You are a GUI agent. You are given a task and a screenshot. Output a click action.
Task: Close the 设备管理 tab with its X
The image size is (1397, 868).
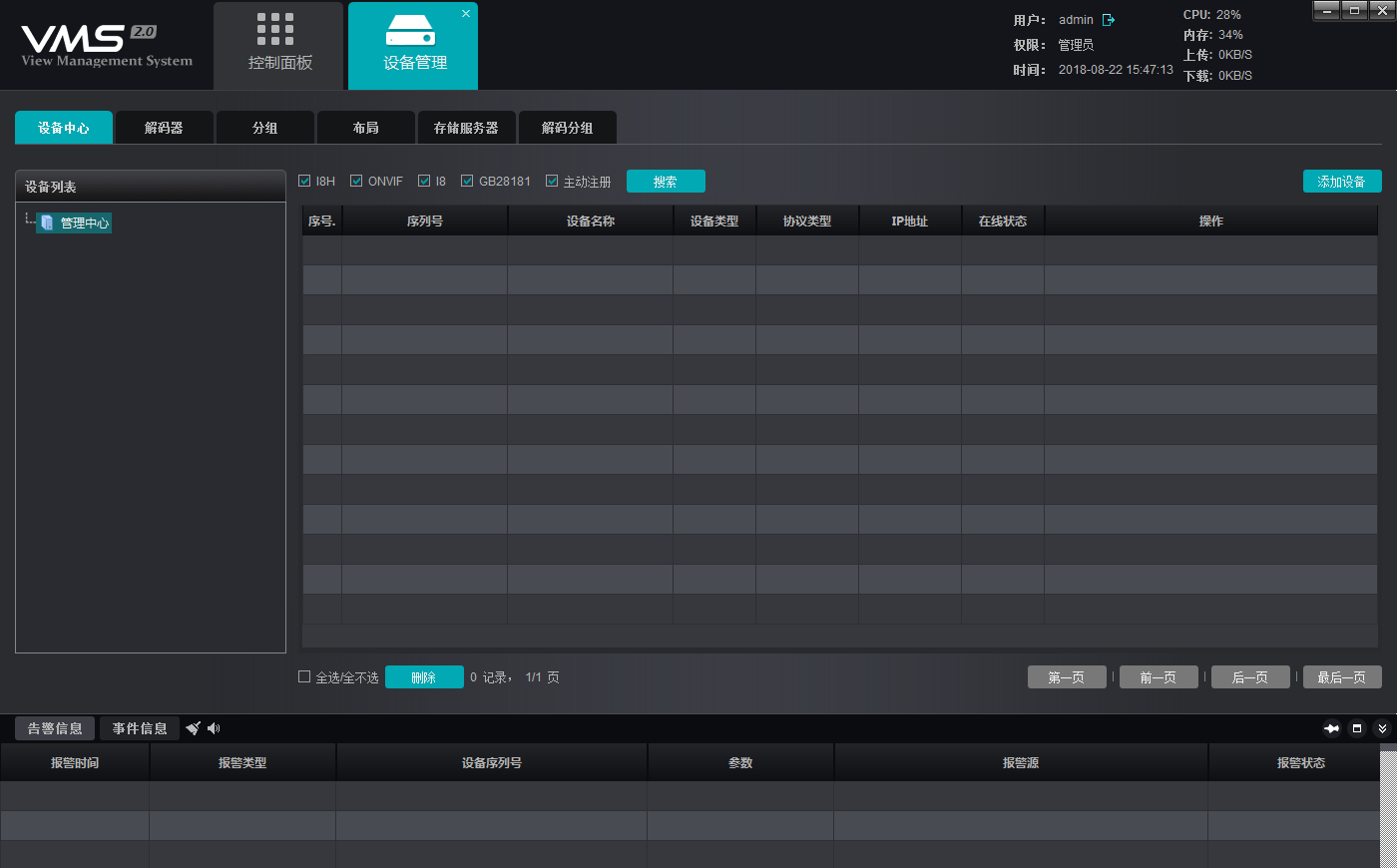(x=466, y=14)
